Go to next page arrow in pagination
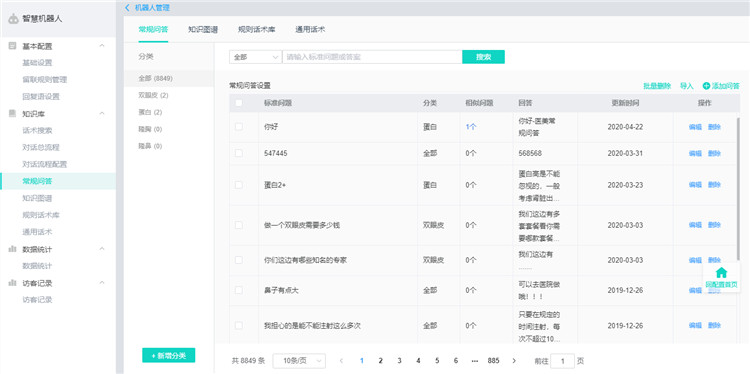Screen dimensions: 750x374 (514, 361)
